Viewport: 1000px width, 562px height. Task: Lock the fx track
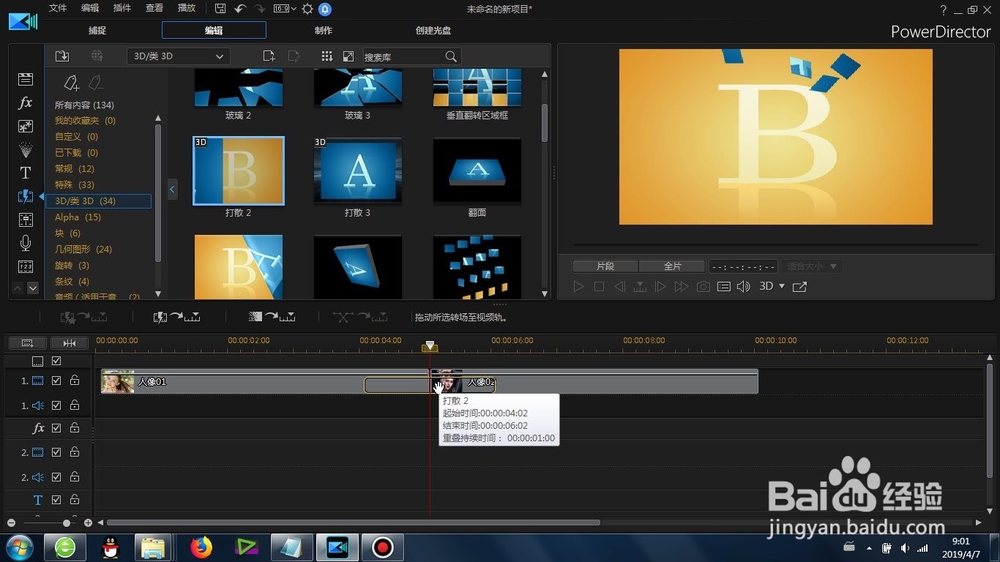(75, 427)
